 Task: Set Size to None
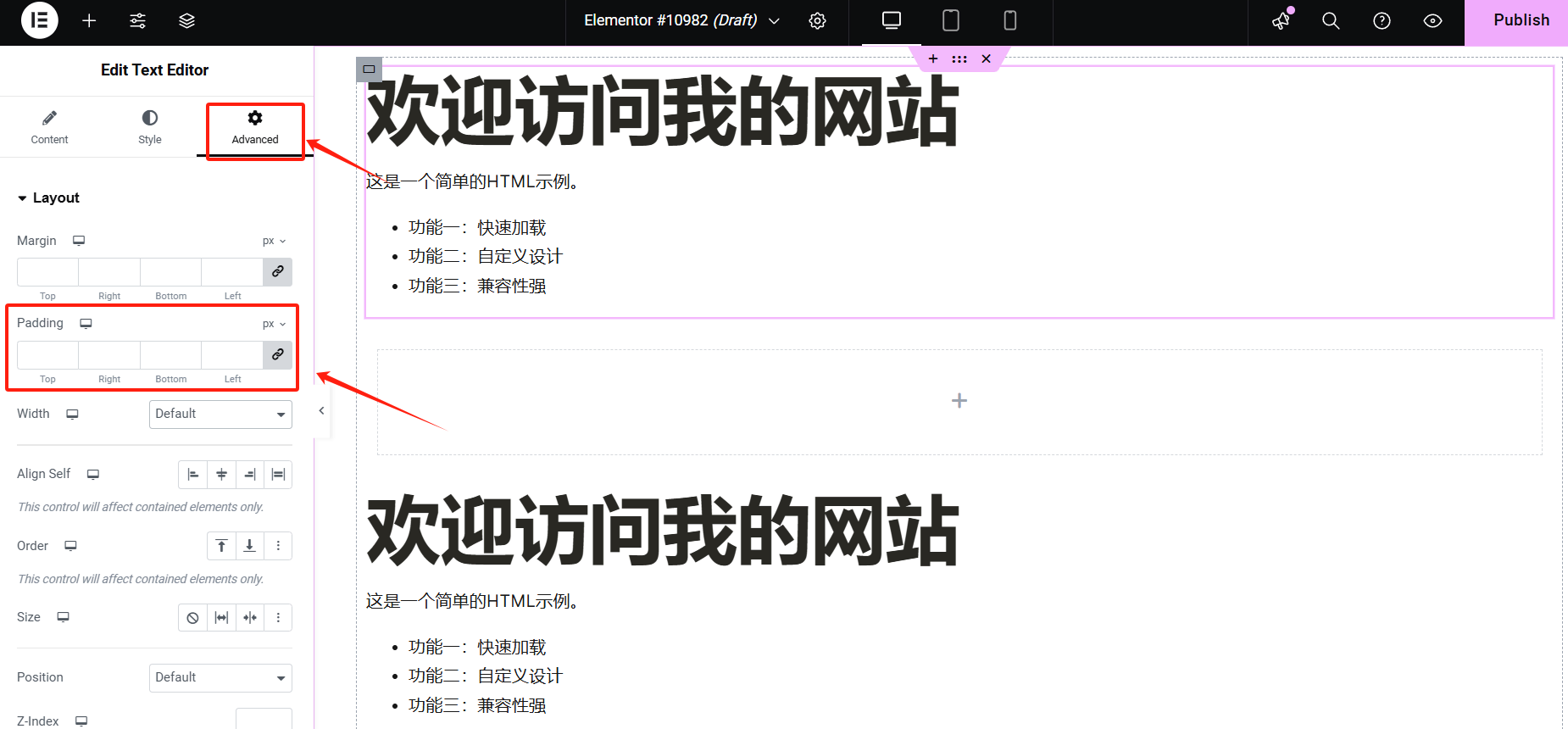click(x=192, y=618)
